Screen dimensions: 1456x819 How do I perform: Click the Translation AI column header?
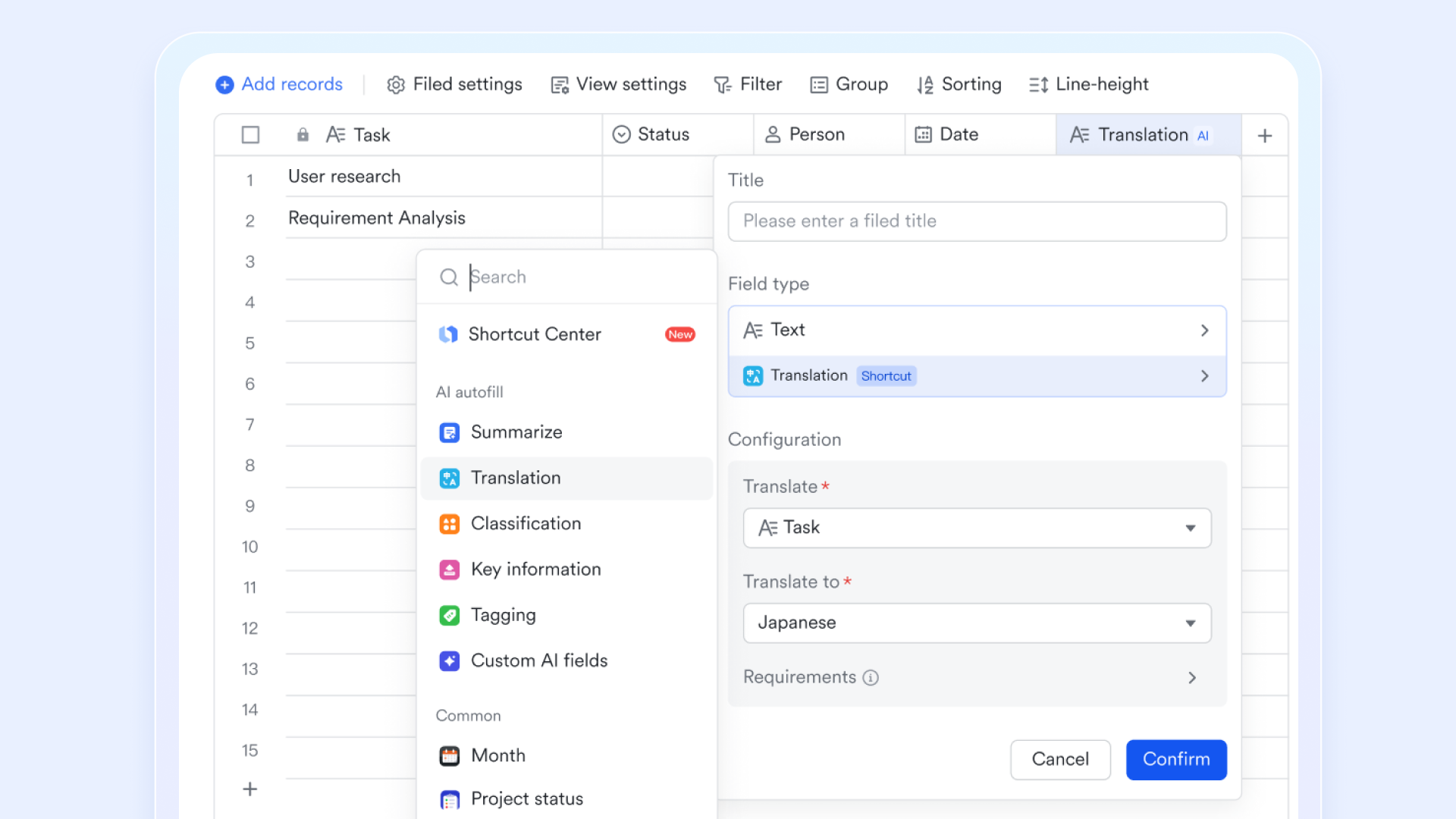coord(1148,135)
